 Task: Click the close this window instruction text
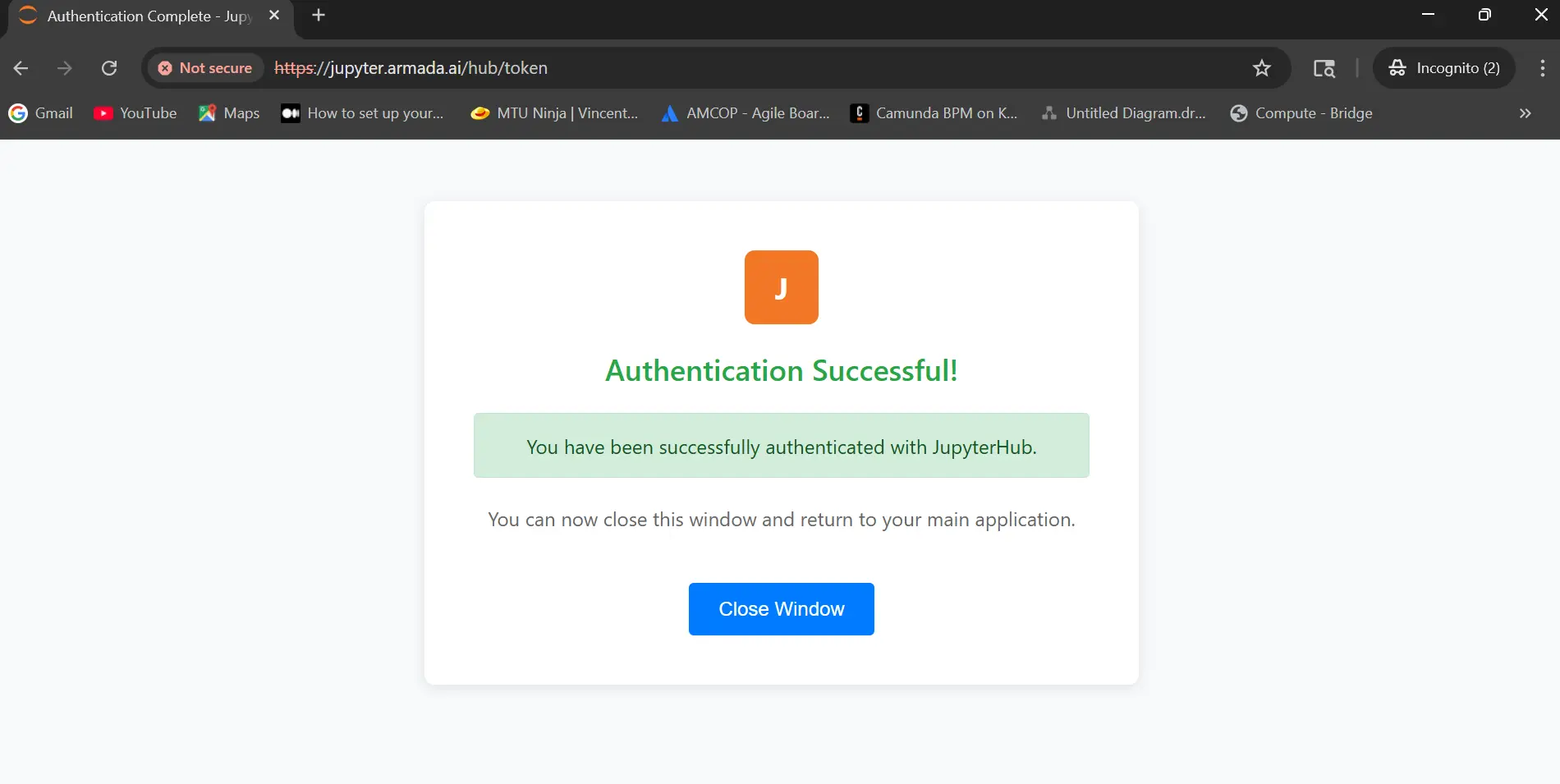click(x=781, y=520)
